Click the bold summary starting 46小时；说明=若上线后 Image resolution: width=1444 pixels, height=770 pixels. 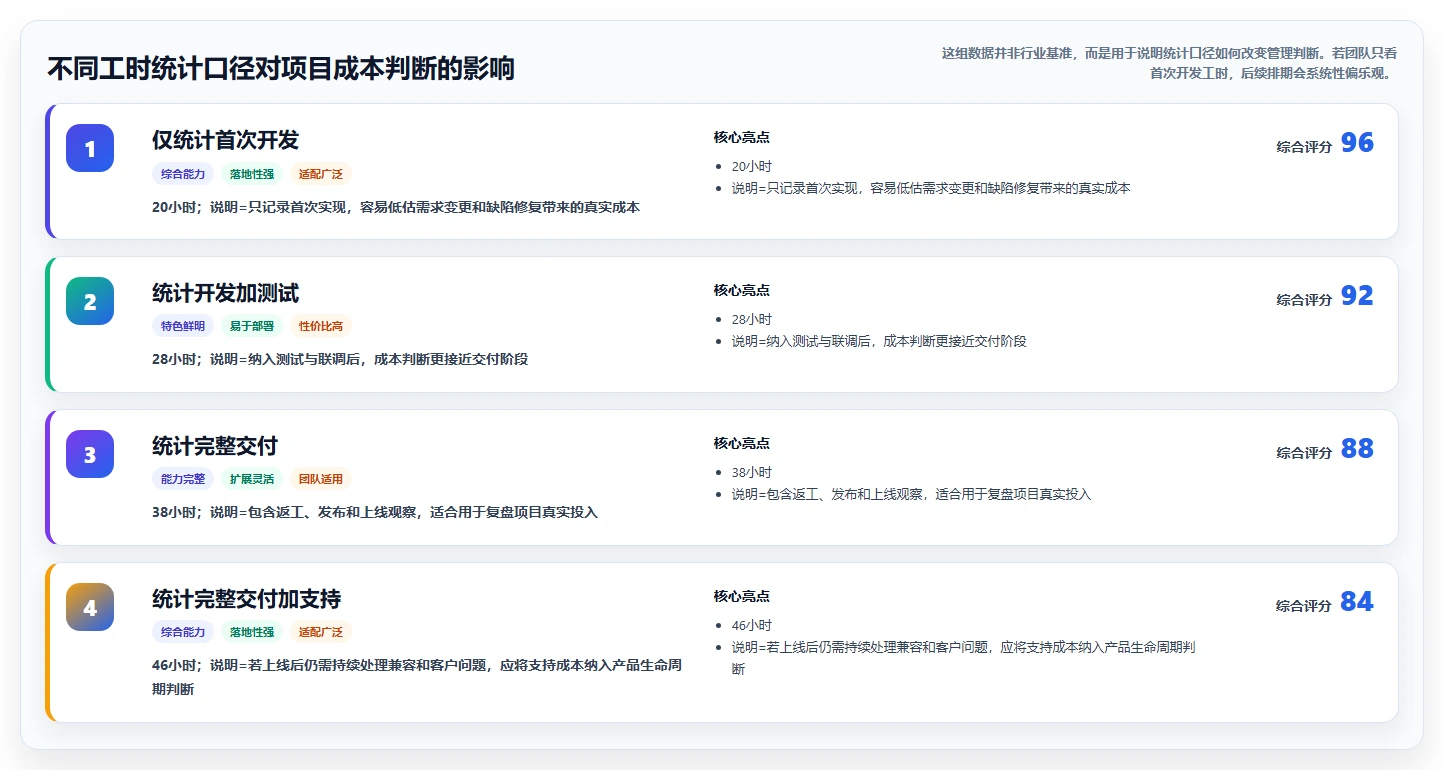pos(417,677)
